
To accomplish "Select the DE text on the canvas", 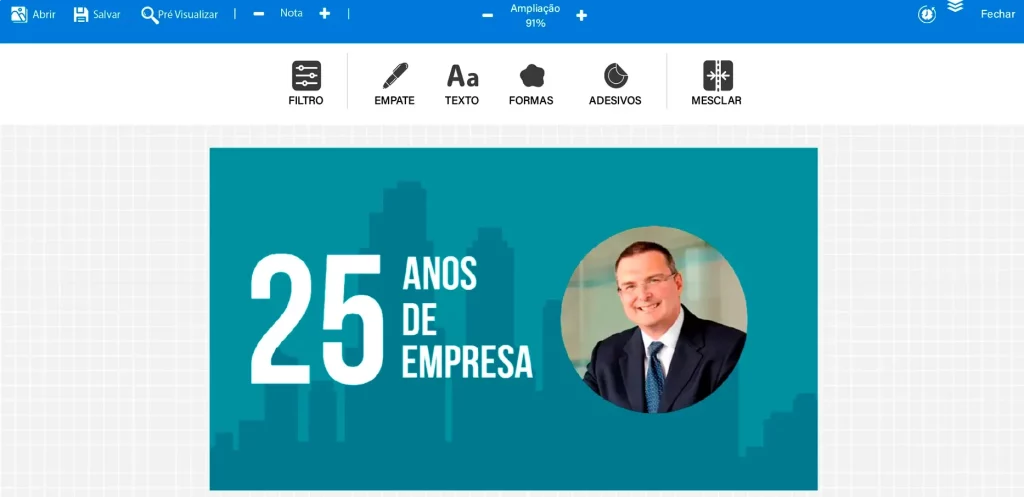I will tap(419, 319).
